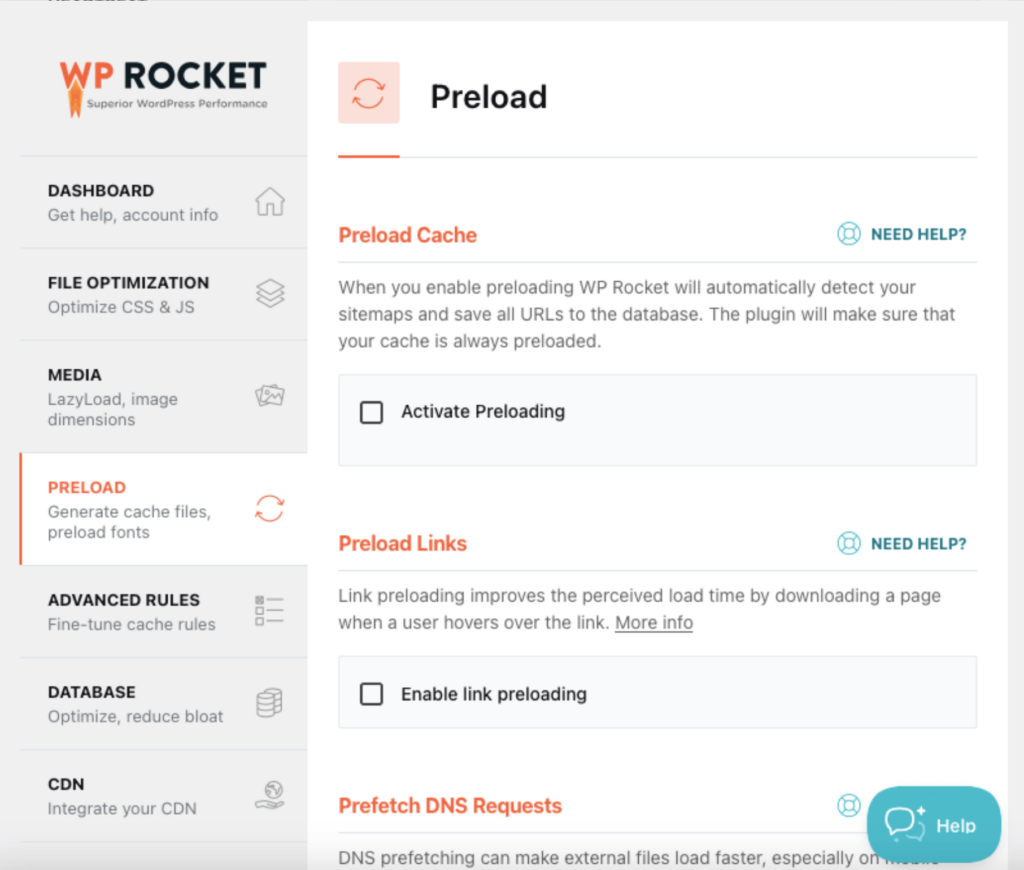Click the chat bubble icon in Help button
Viewport: 1024px width, 870px height.
904,823
